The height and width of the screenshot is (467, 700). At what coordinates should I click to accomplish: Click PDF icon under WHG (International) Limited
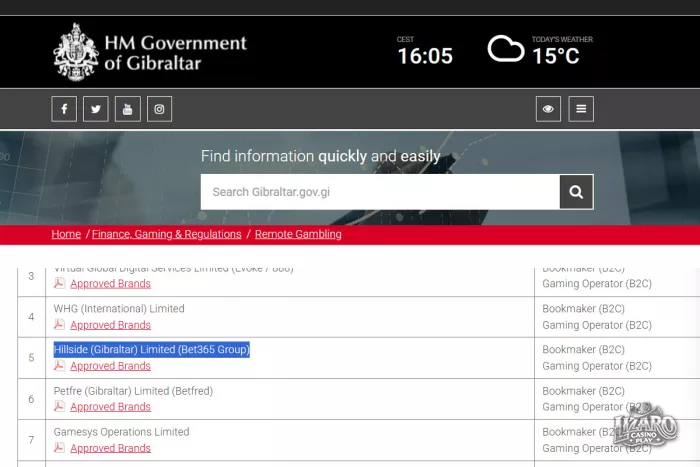[x=59, y=325]
